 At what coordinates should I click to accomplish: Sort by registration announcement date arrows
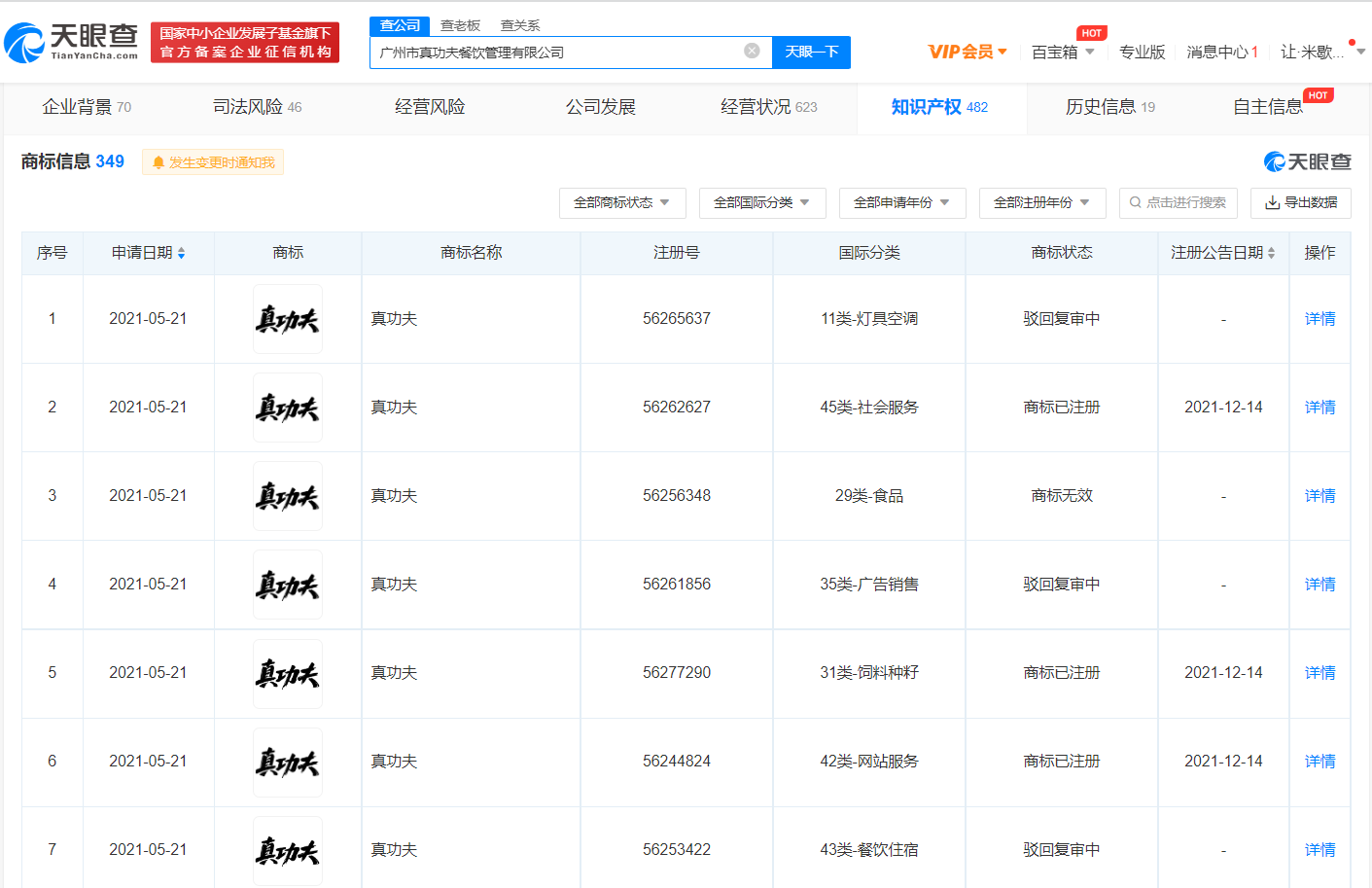(1272, 253)
